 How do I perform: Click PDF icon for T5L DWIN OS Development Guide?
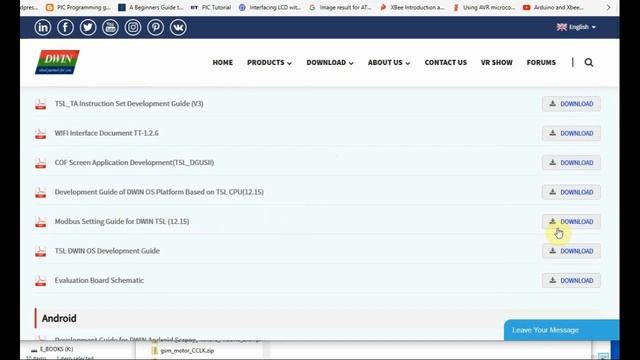click(x=40, y=251)
